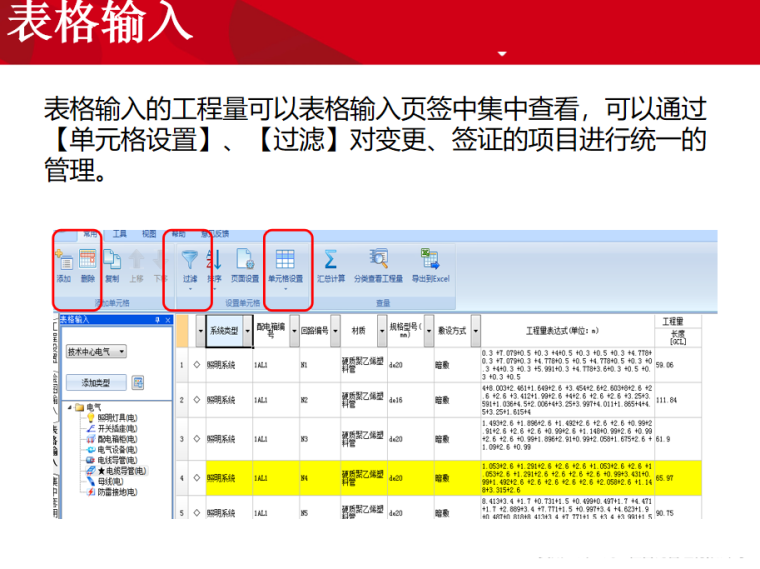Select 防雷接地(电) tree item
760x569 pixels.
117,492
